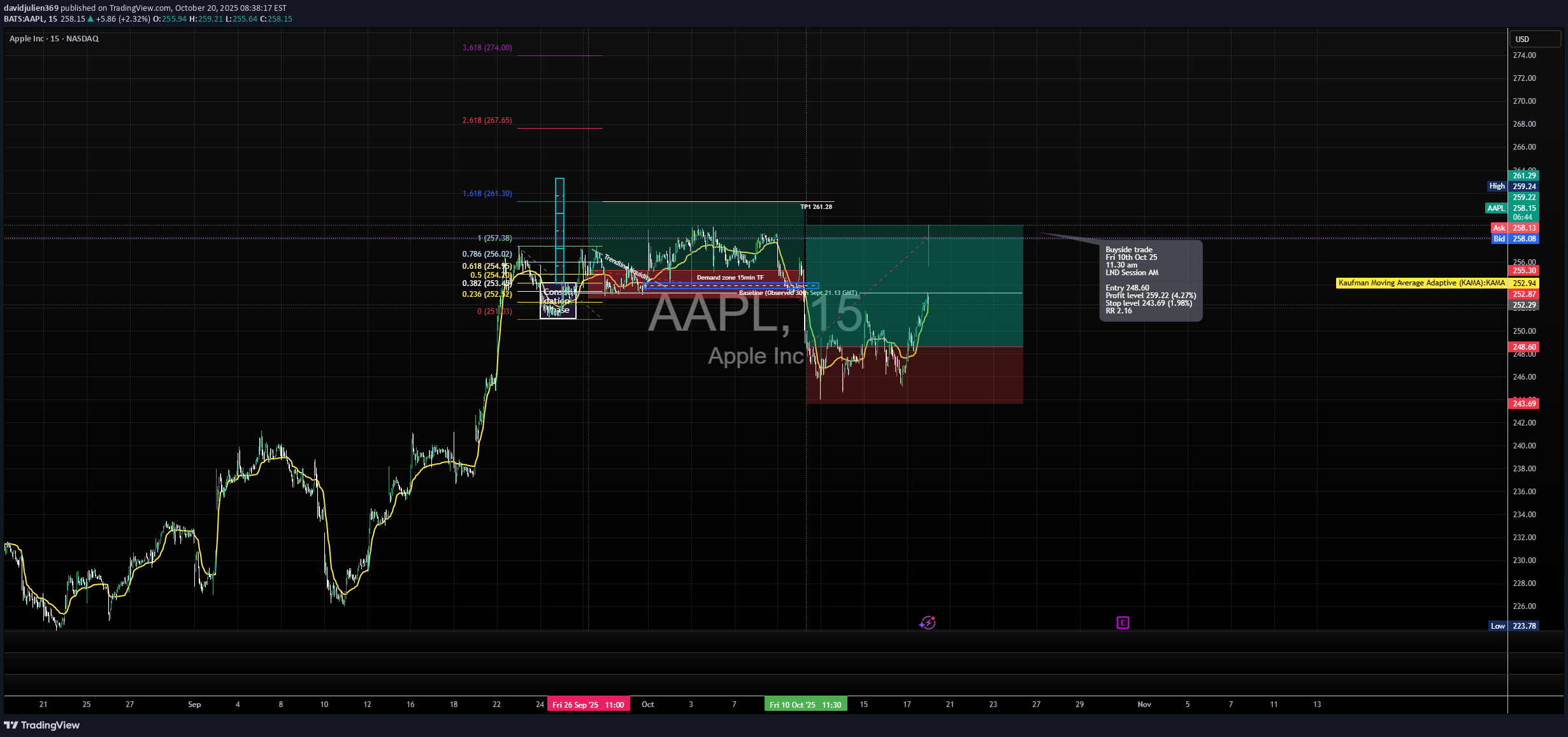Select the blue rectangle on Demand zone

tap(731, 286)
